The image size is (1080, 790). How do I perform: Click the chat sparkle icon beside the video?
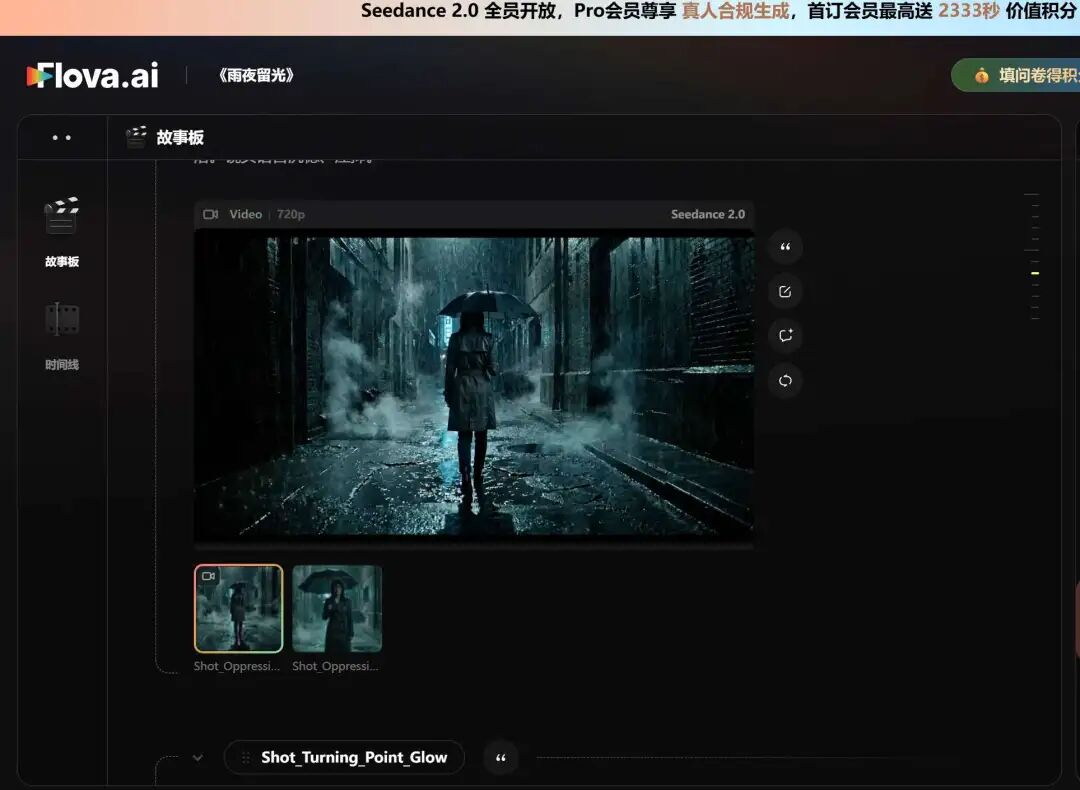tap(785, 336)
